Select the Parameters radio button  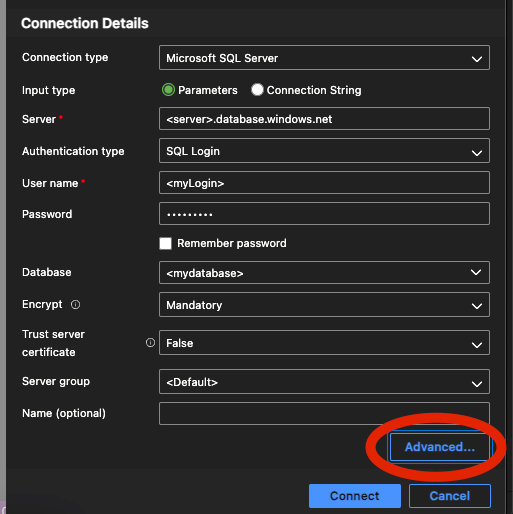[168, 90]
